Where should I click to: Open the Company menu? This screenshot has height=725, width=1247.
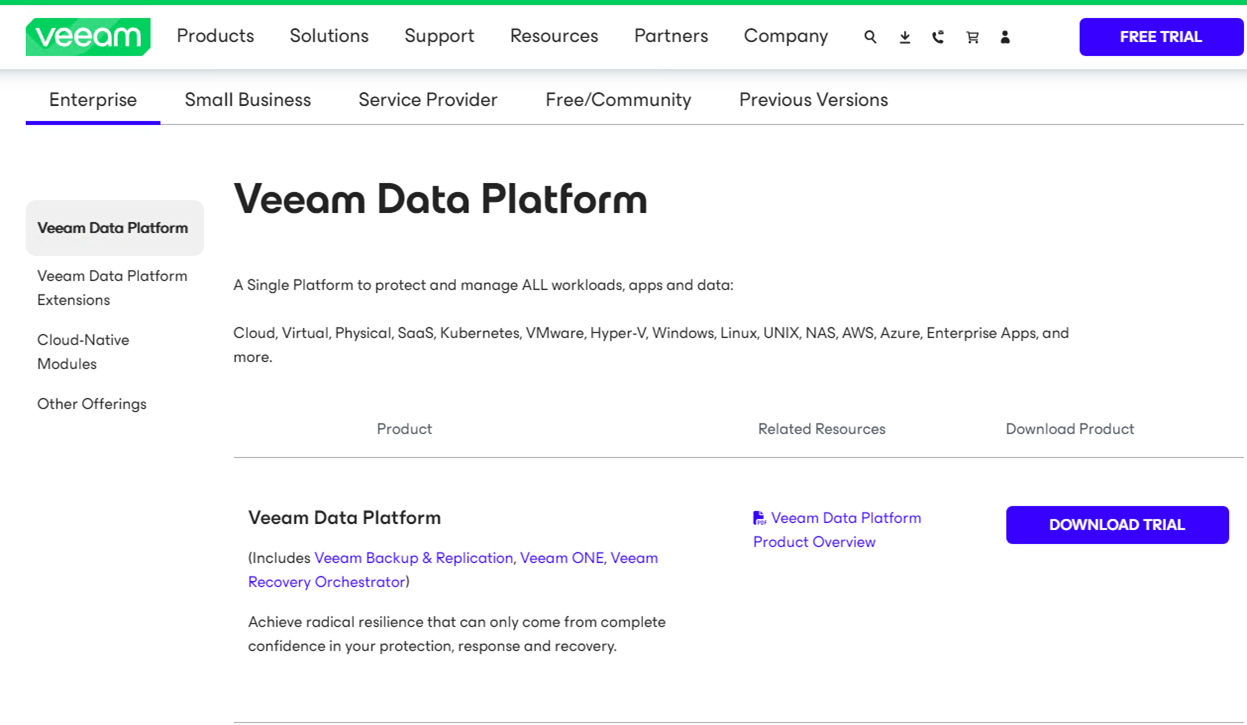point(785,36)
